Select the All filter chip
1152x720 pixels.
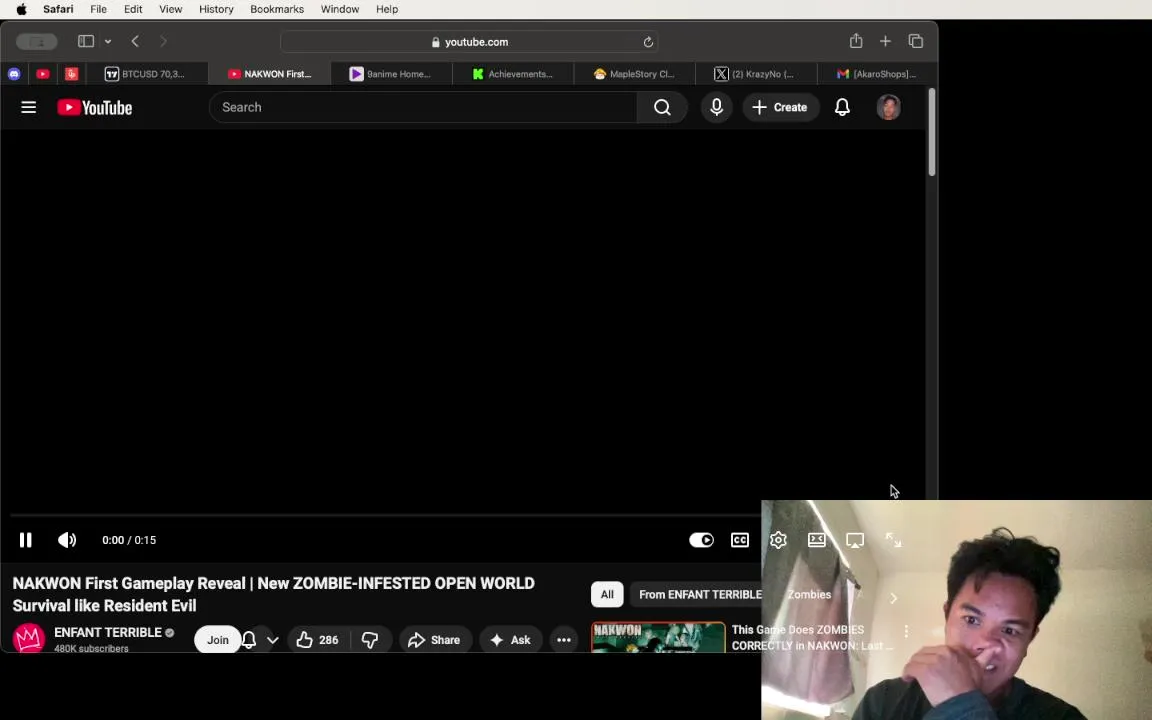(607, 594)
